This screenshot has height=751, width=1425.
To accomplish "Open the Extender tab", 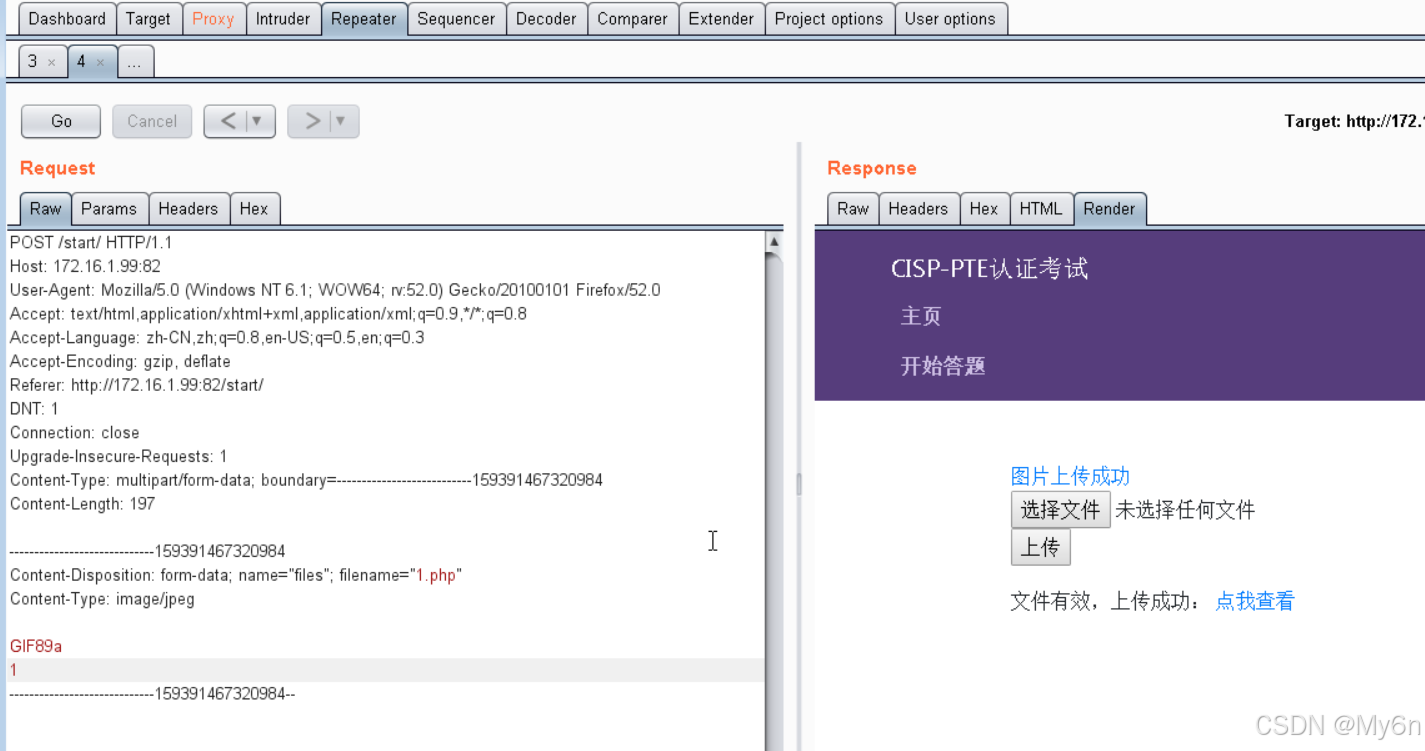I will (721, 19).
